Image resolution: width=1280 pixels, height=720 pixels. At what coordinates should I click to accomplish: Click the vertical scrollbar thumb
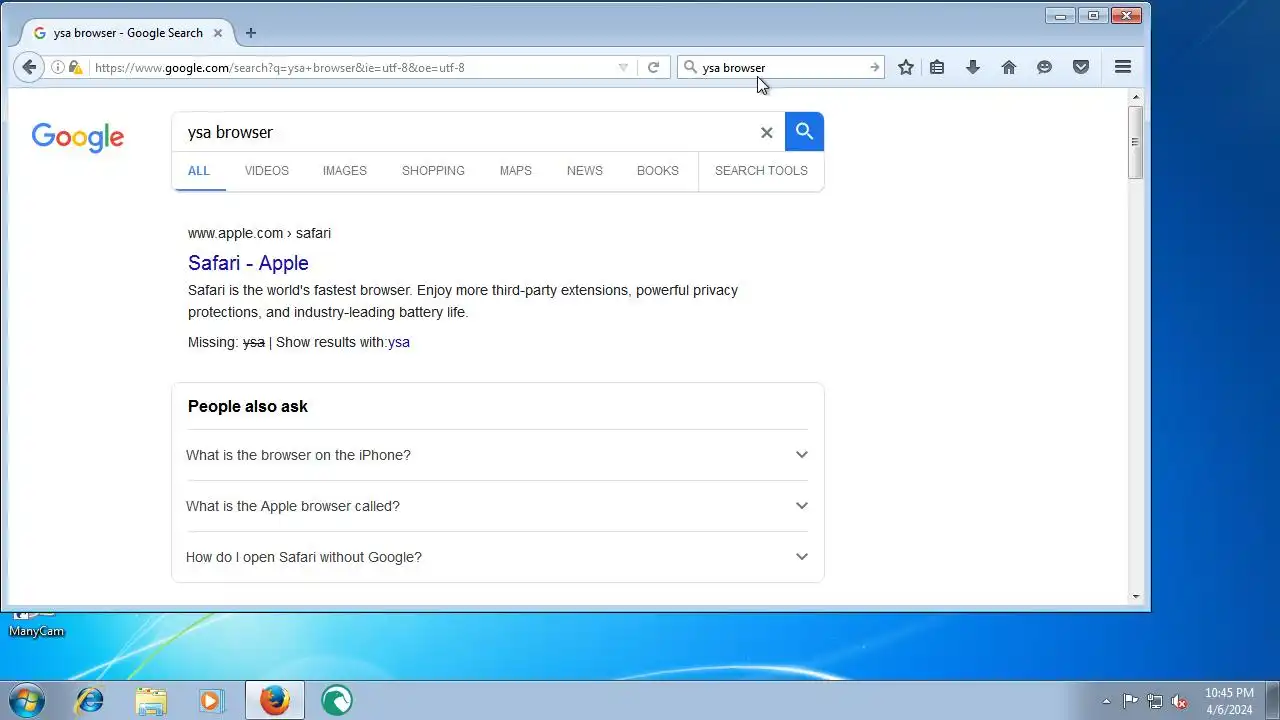(1135, 141)
